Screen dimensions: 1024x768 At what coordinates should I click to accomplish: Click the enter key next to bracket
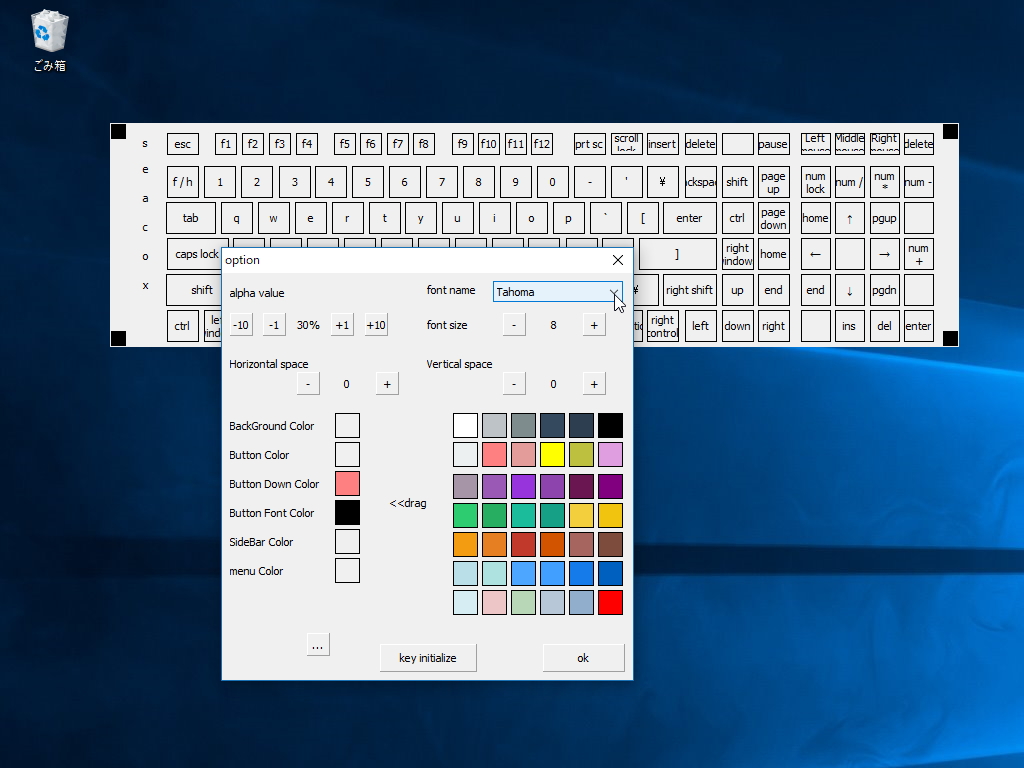(689, 218)
